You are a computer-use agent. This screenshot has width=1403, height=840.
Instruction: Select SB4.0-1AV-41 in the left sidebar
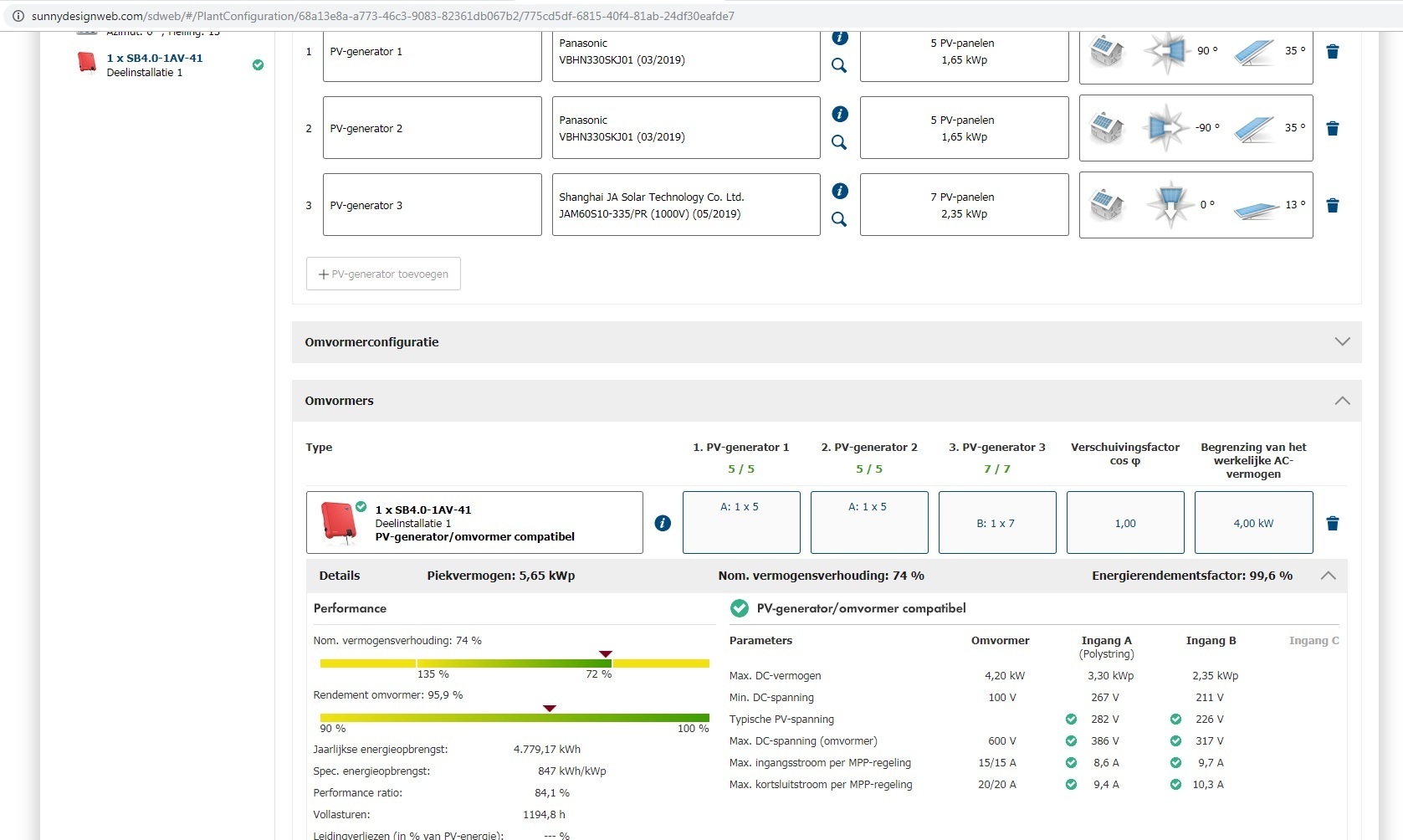click(155, 59)
